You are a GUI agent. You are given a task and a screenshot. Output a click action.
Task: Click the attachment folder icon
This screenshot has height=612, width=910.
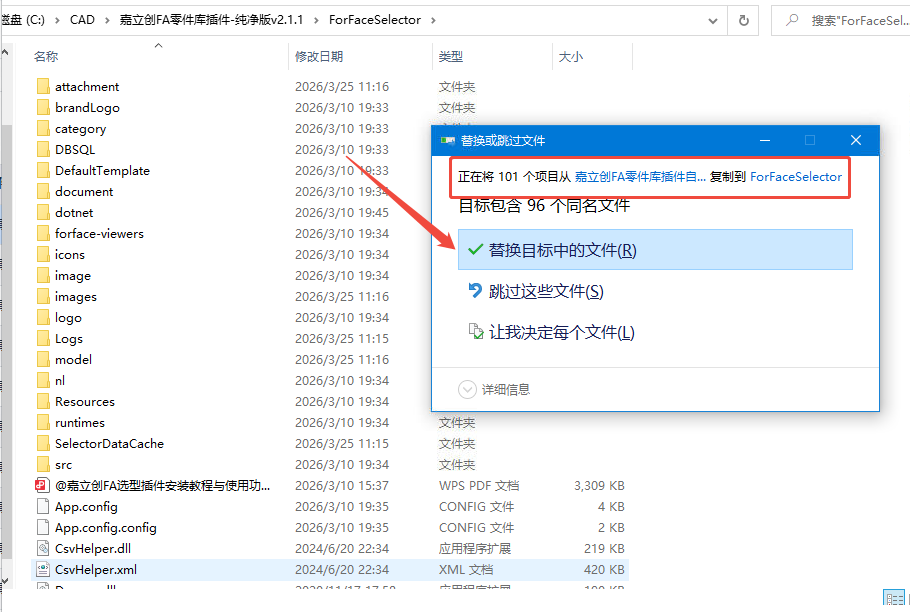coord(43,87)
